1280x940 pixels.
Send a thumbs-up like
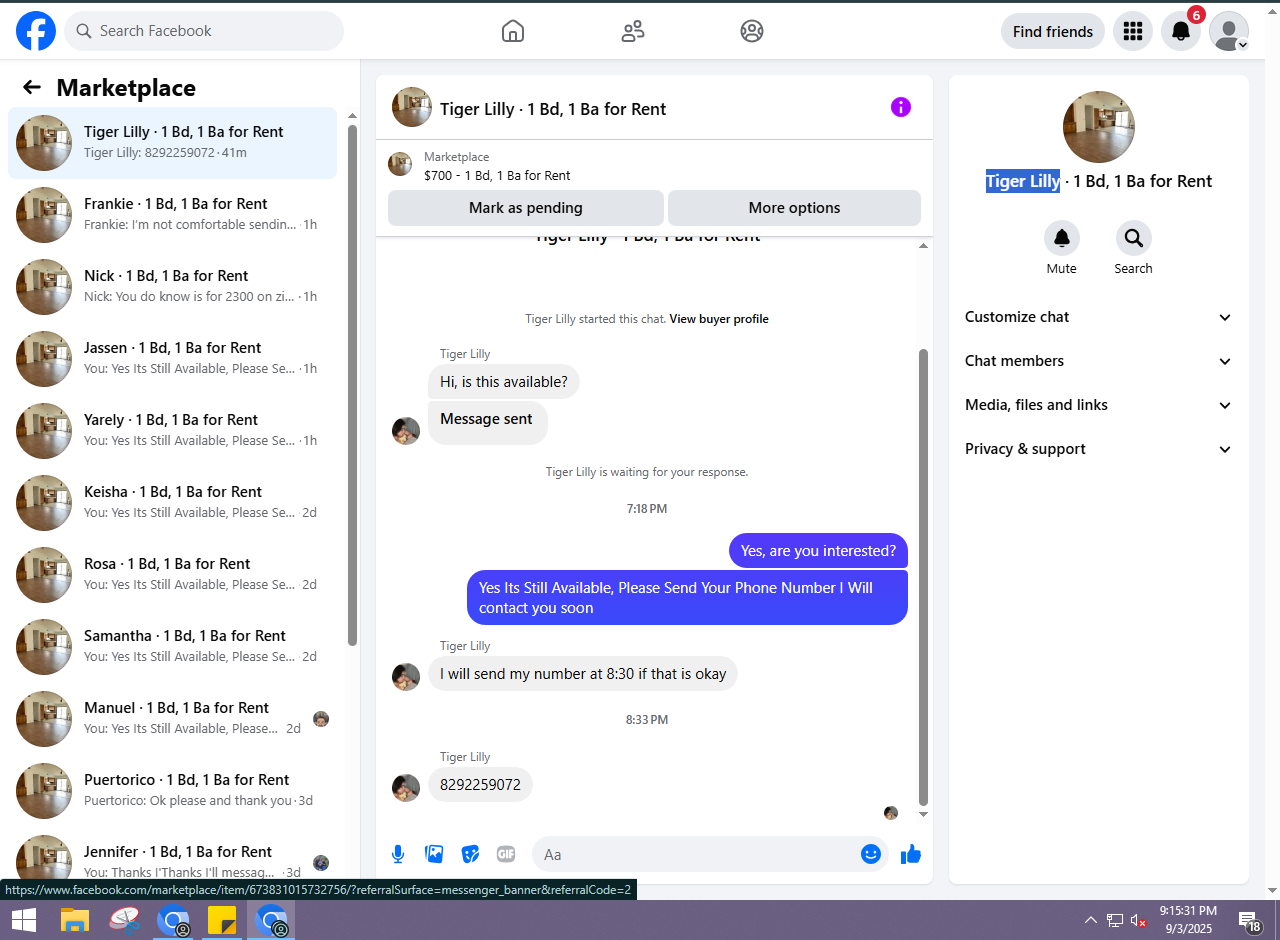point(911,854)
